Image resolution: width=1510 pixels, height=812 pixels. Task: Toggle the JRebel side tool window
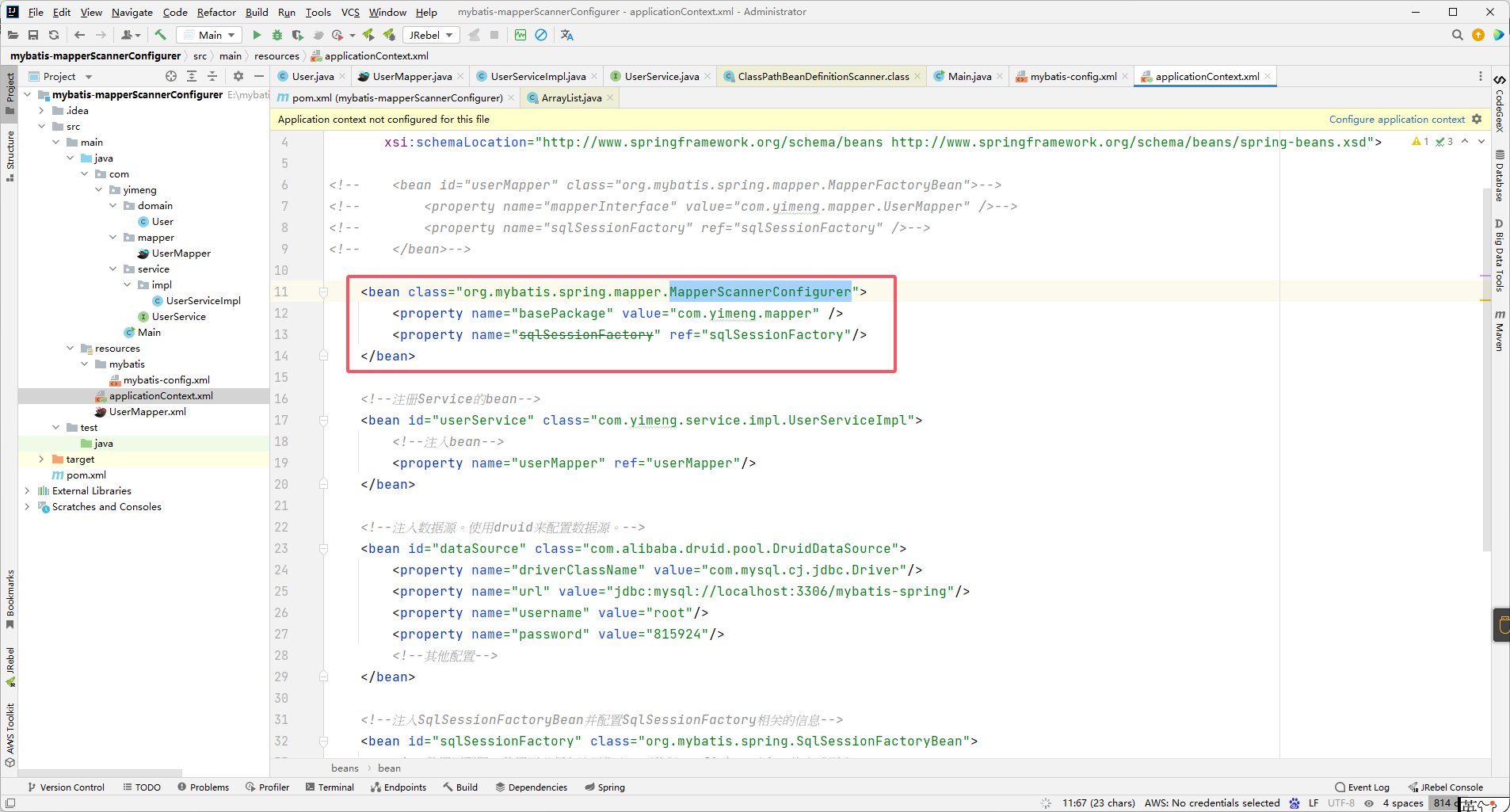click(x=10, y=665)
